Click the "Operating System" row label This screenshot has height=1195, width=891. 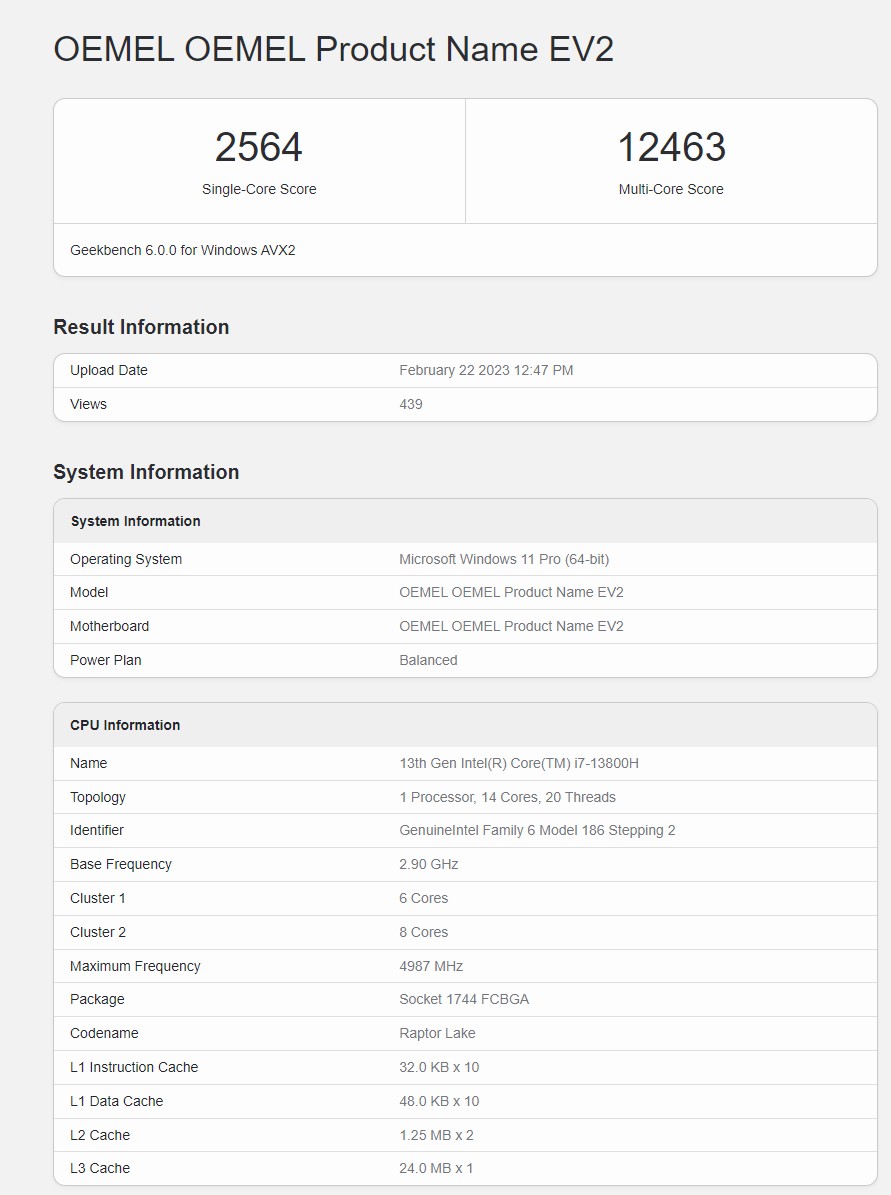[126, 559]
